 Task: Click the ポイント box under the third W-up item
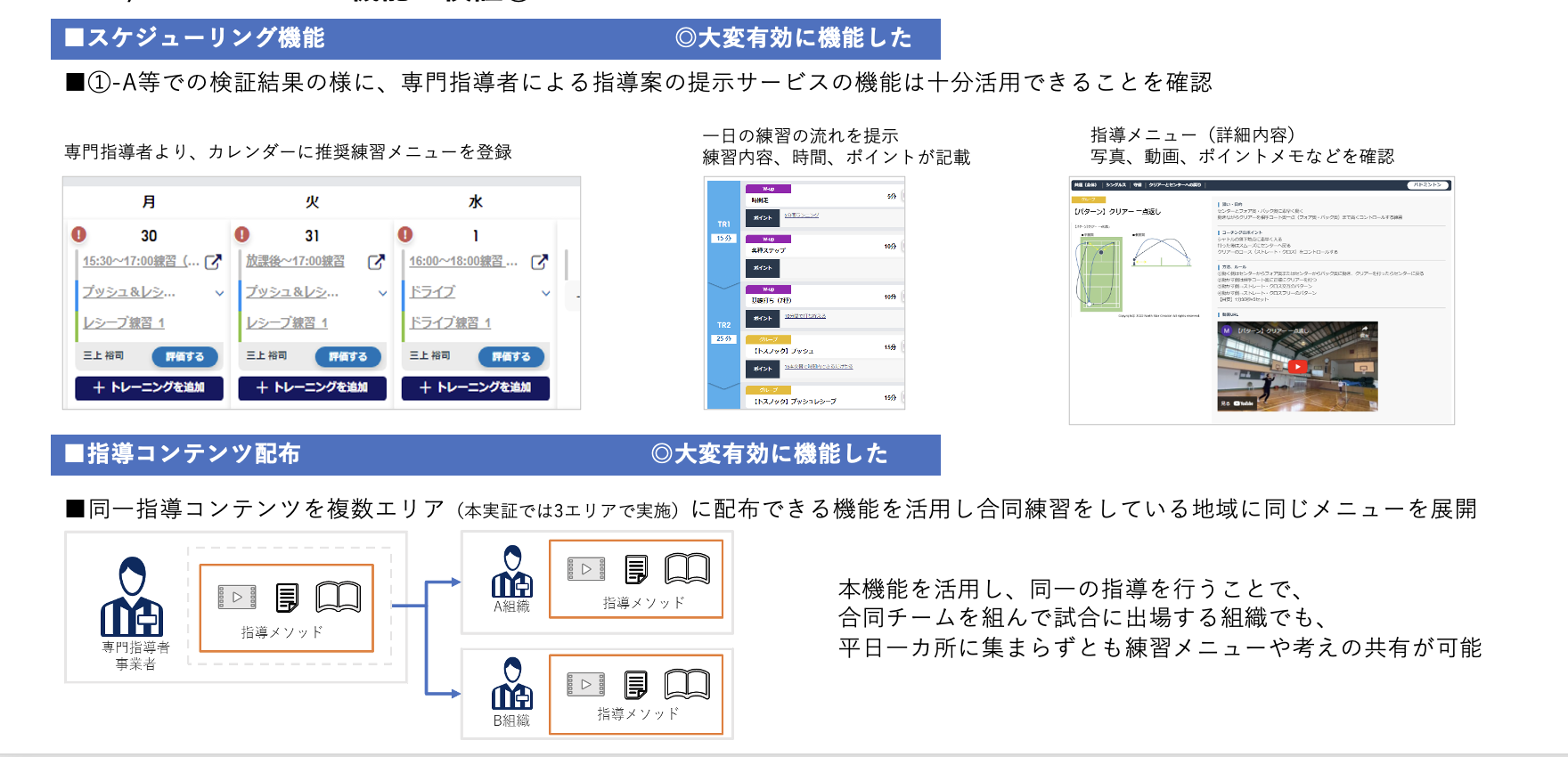pos(763,318)
